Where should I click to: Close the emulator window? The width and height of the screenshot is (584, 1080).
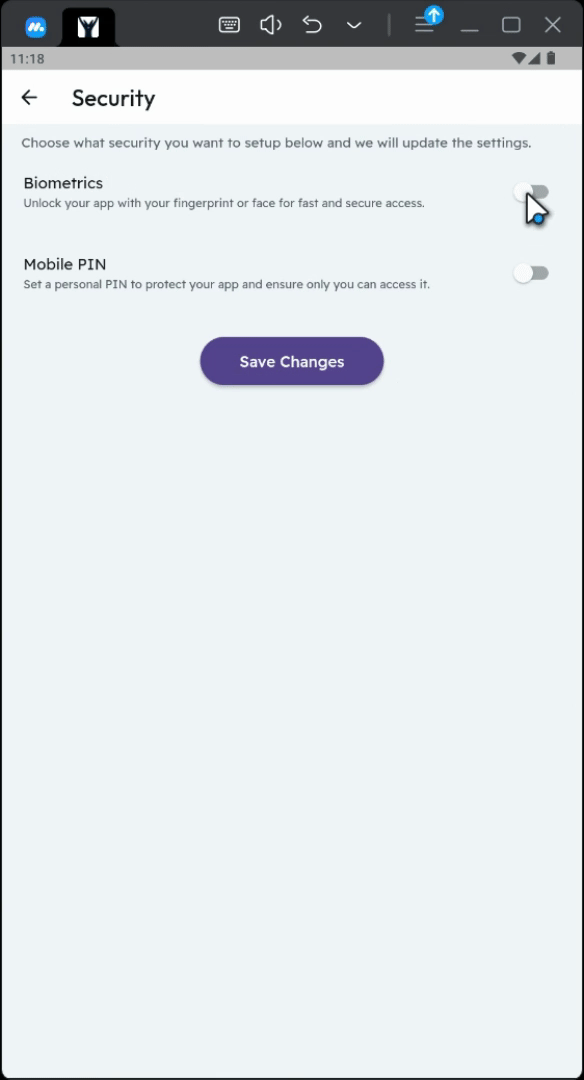click(x=553, y=25)
